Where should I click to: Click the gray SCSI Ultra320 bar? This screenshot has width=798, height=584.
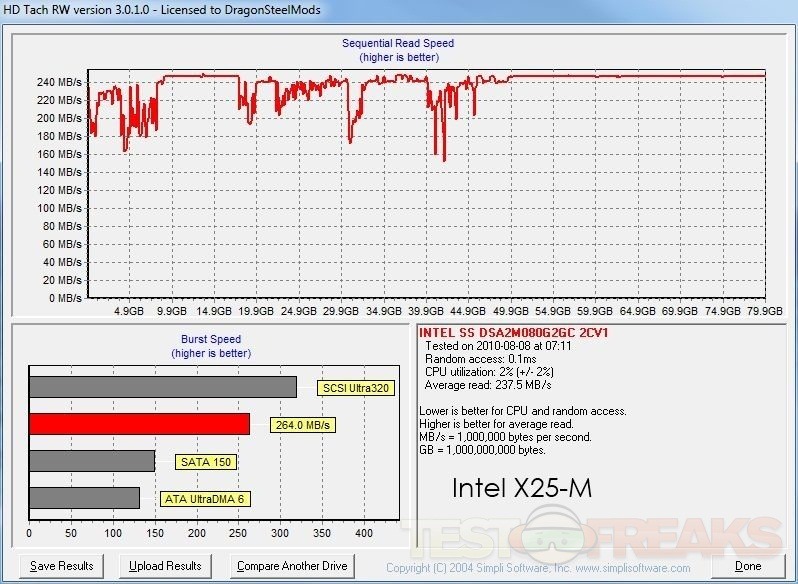[x=162, y=387]
